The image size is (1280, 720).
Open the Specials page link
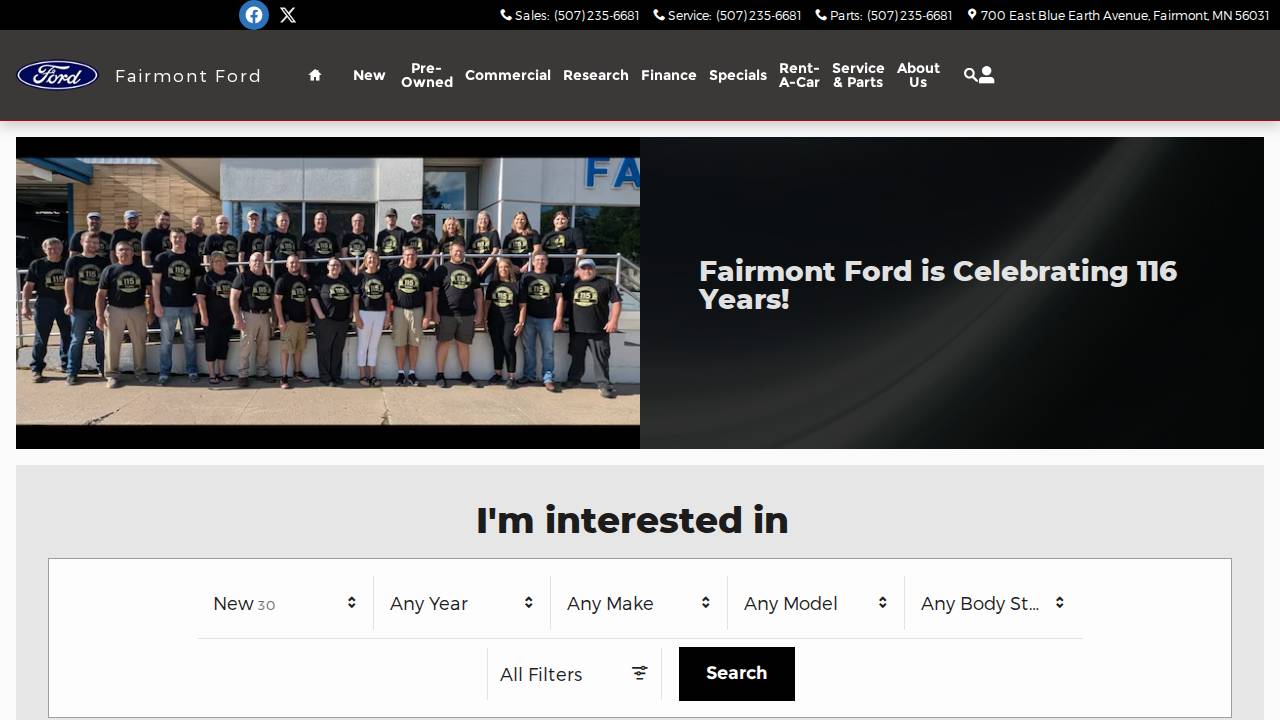coord(738,75)
